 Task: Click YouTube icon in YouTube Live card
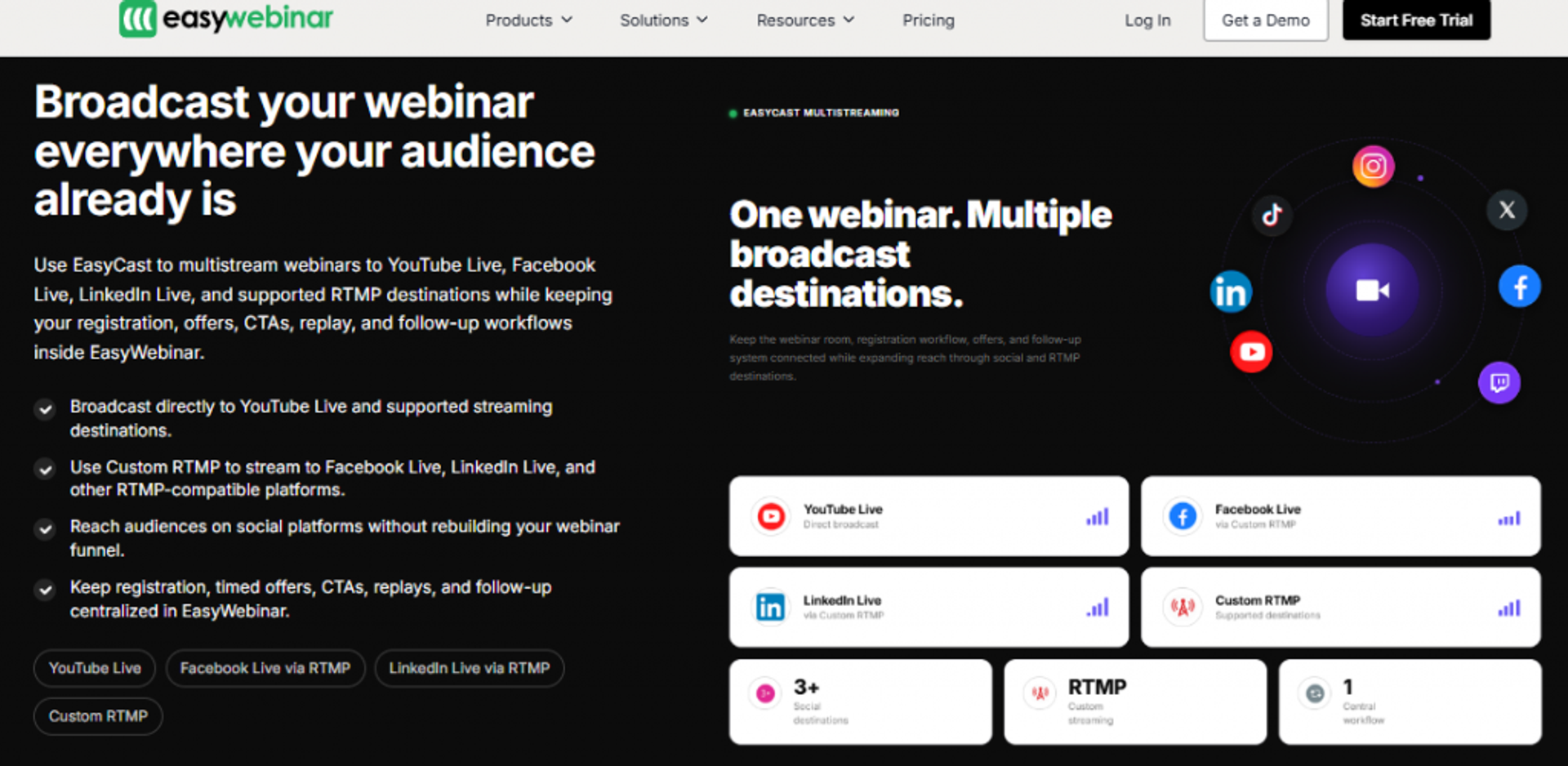click(x=771, y=516)
